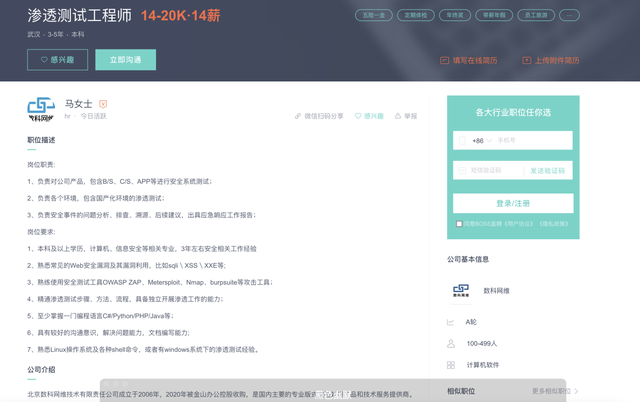Click the upload attachment resume icon
The width and height of the screenshot is (640, 402).
click(527, 60)
